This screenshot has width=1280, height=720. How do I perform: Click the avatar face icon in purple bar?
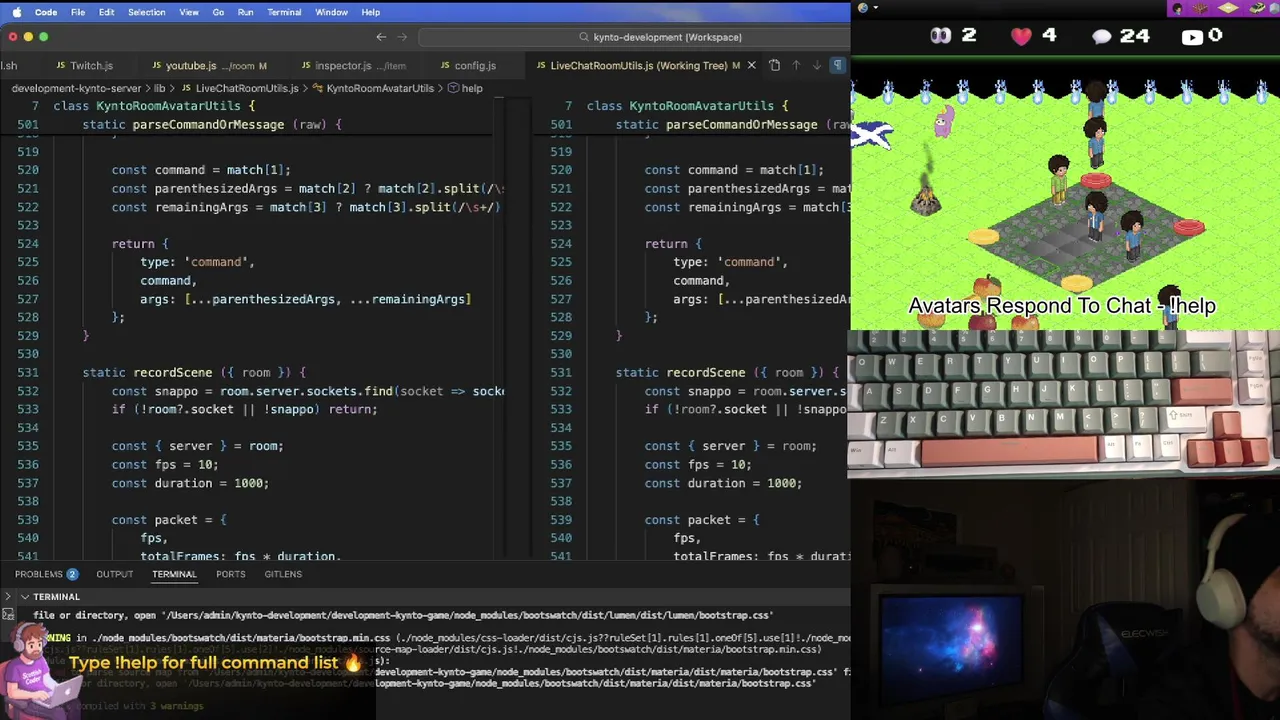pyautogui.click(x=1177, y=8)
